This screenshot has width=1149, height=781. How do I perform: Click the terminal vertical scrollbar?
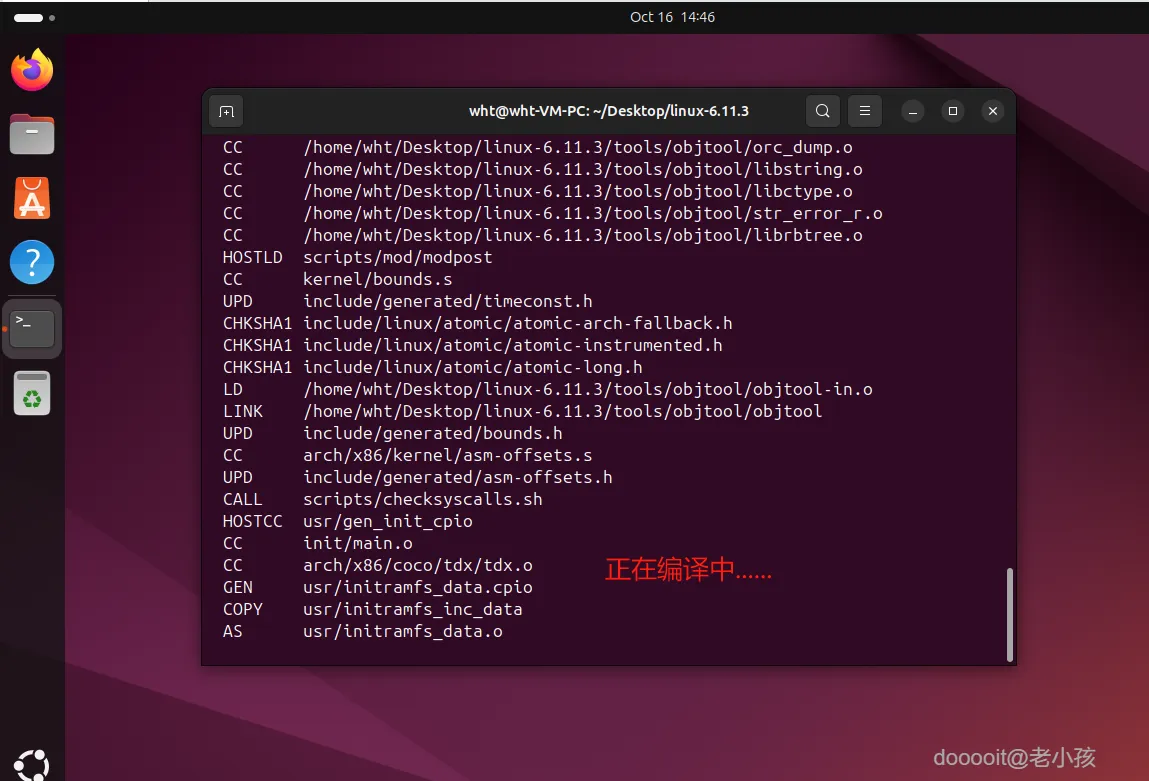[1010, 614]
